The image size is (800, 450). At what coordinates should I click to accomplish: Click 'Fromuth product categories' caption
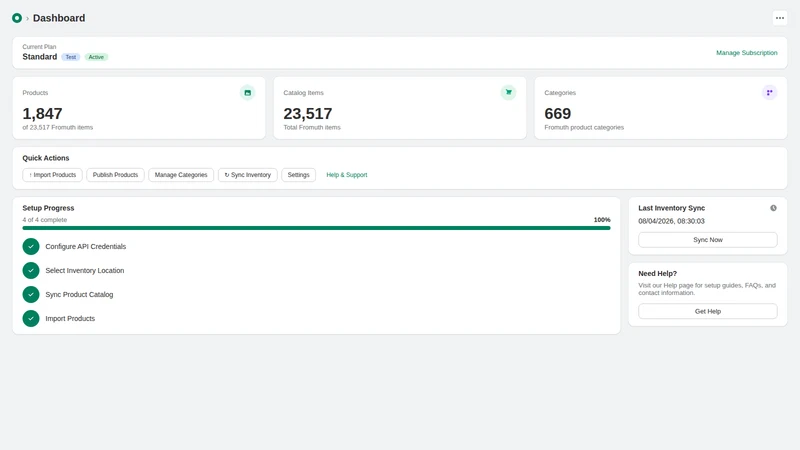584,128
